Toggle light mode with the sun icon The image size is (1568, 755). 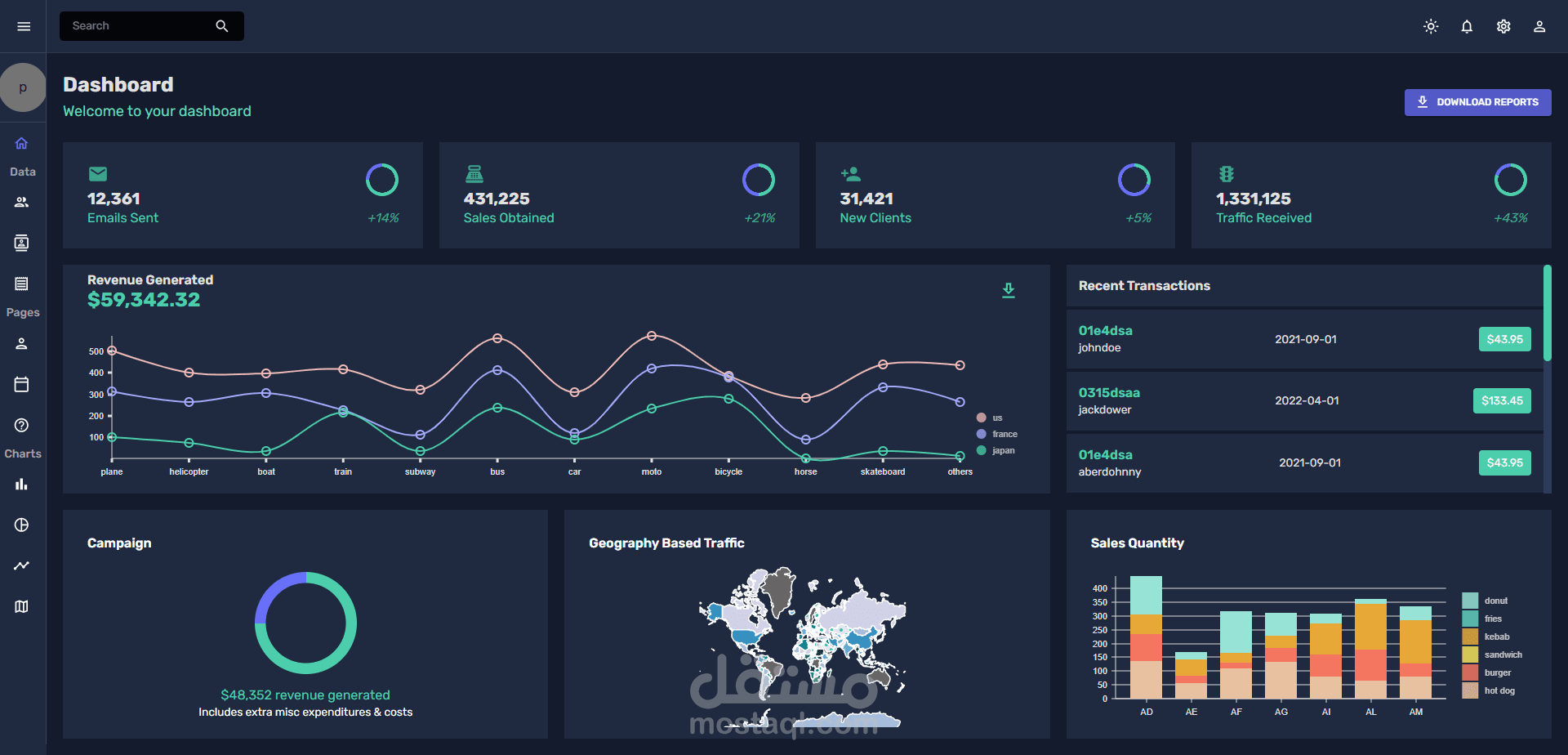click(x=1431, y=26)
